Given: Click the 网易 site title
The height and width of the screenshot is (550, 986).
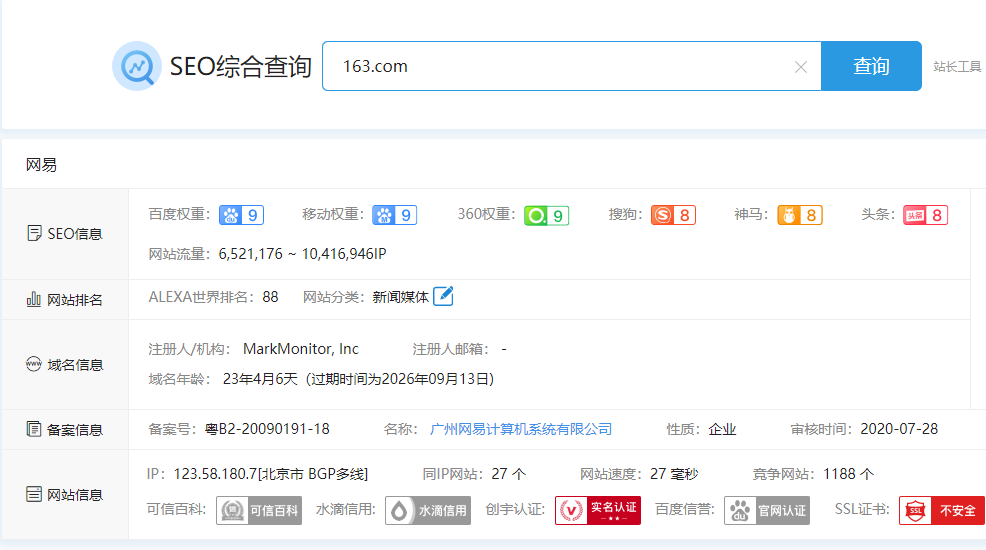Looking at the screenshot, I should click(42, 165).
